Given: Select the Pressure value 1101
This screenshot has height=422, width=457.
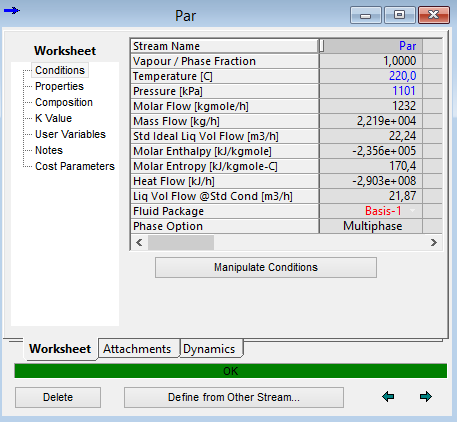Looking at the screenshot, I should pyautogui.click(x=371, y=91).
